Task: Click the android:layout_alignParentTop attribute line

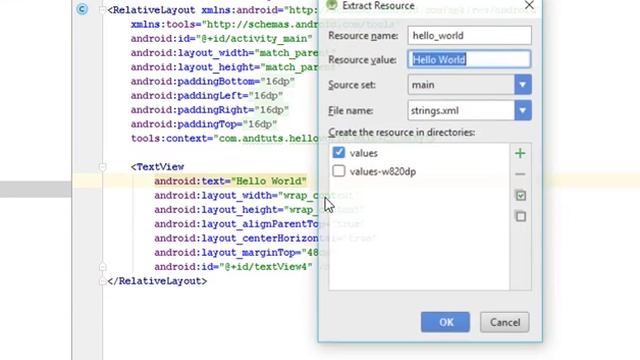Action: (x=236, y=224)
